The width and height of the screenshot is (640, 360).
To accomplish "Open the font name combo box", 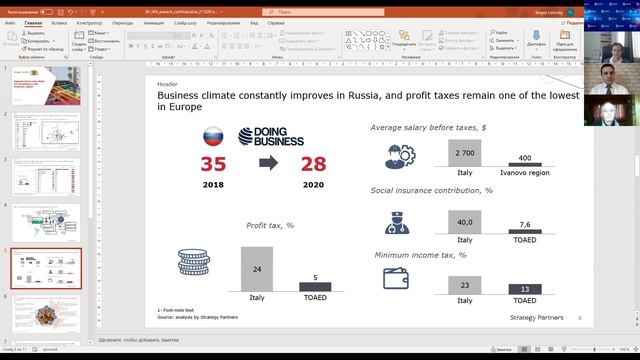I will coord(150,36).
